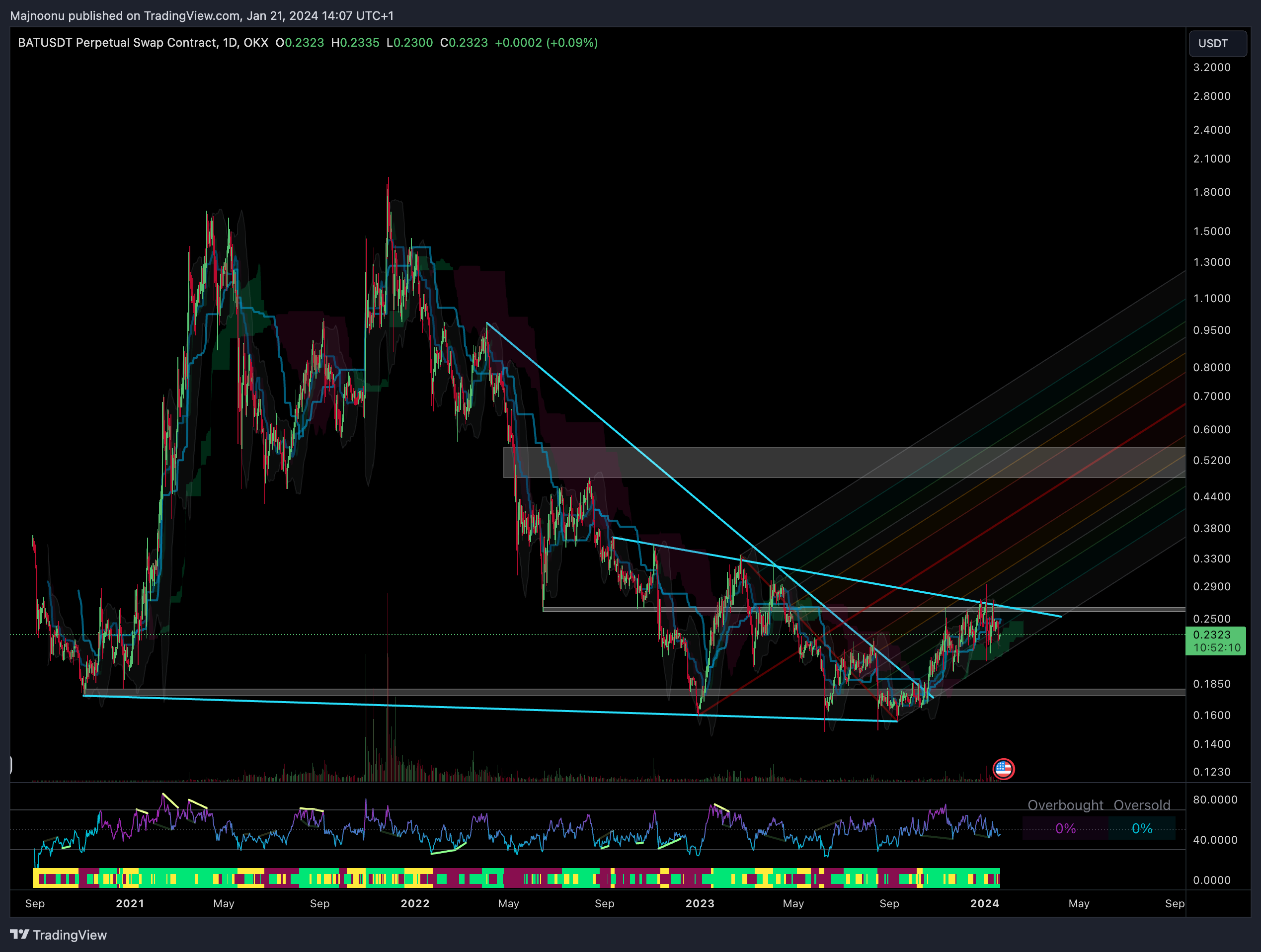
Task: Click the magenta 0% Overbought value
Action: [1065, 828]
